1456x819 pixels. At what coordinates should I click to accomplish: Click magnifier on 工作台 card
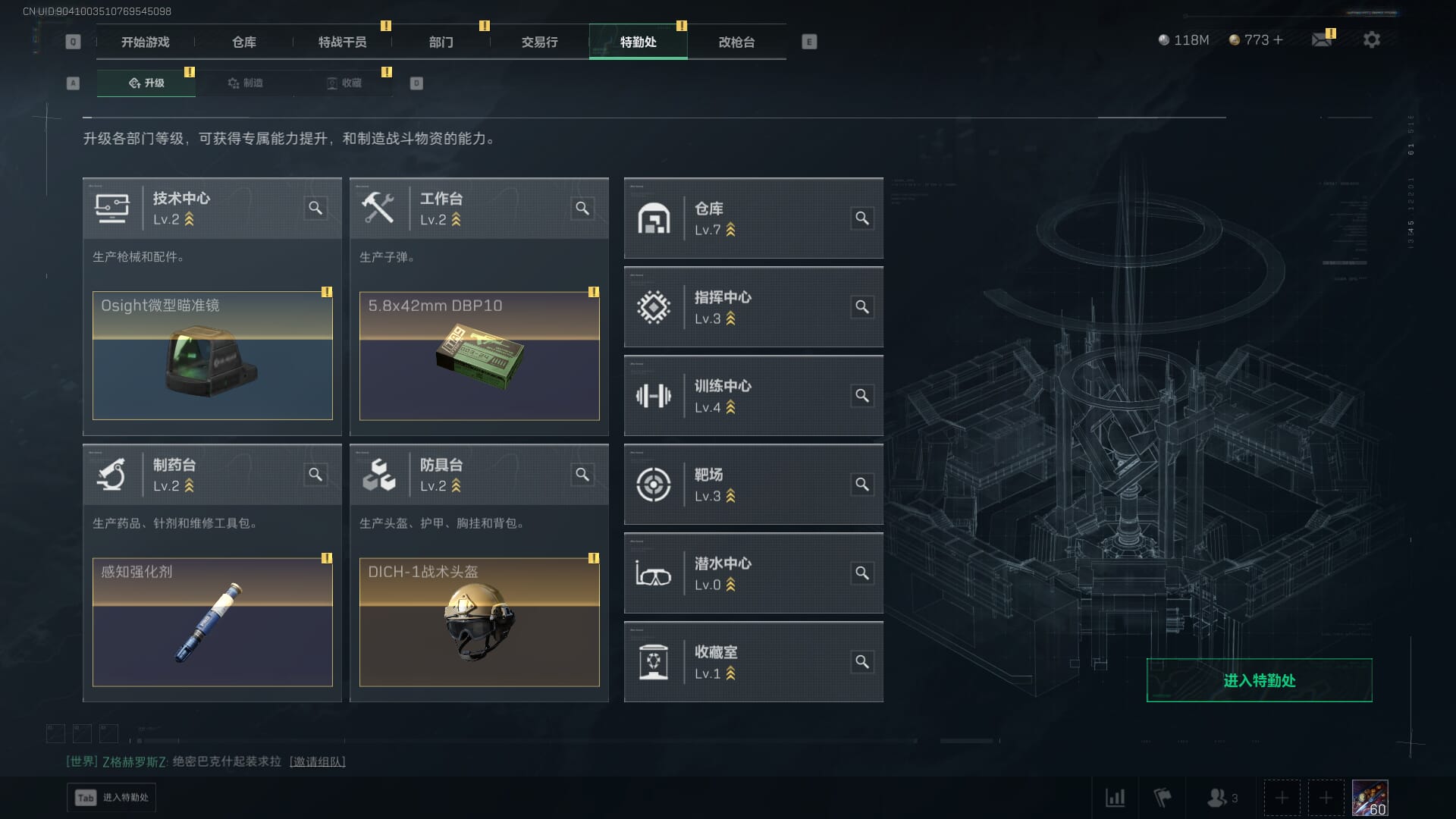[582, 208]
